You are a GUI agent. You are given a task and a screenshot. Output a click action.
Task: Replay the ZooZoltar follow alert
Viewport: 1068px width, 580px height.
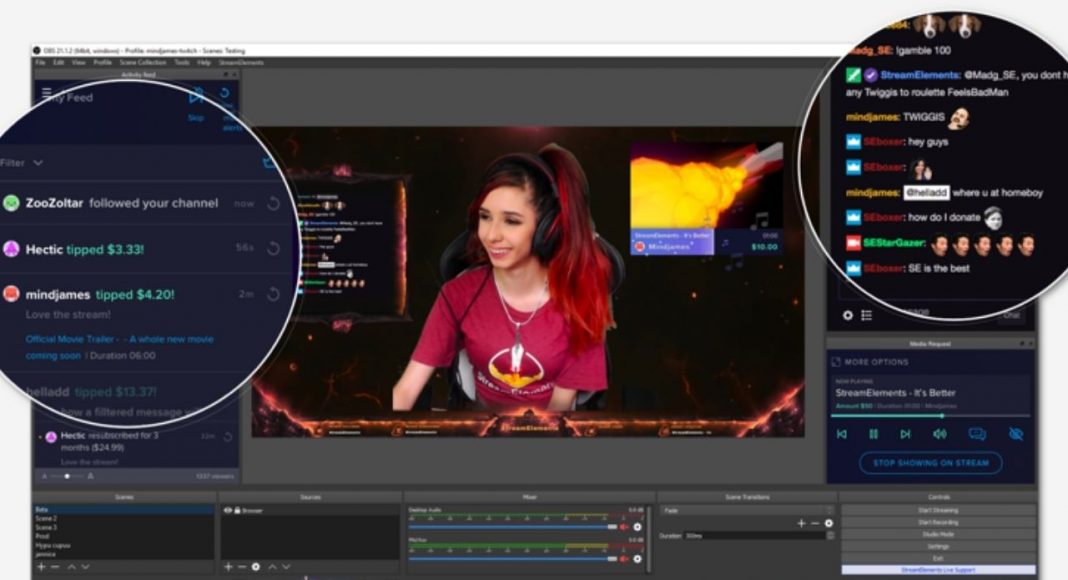pos(273,203)
